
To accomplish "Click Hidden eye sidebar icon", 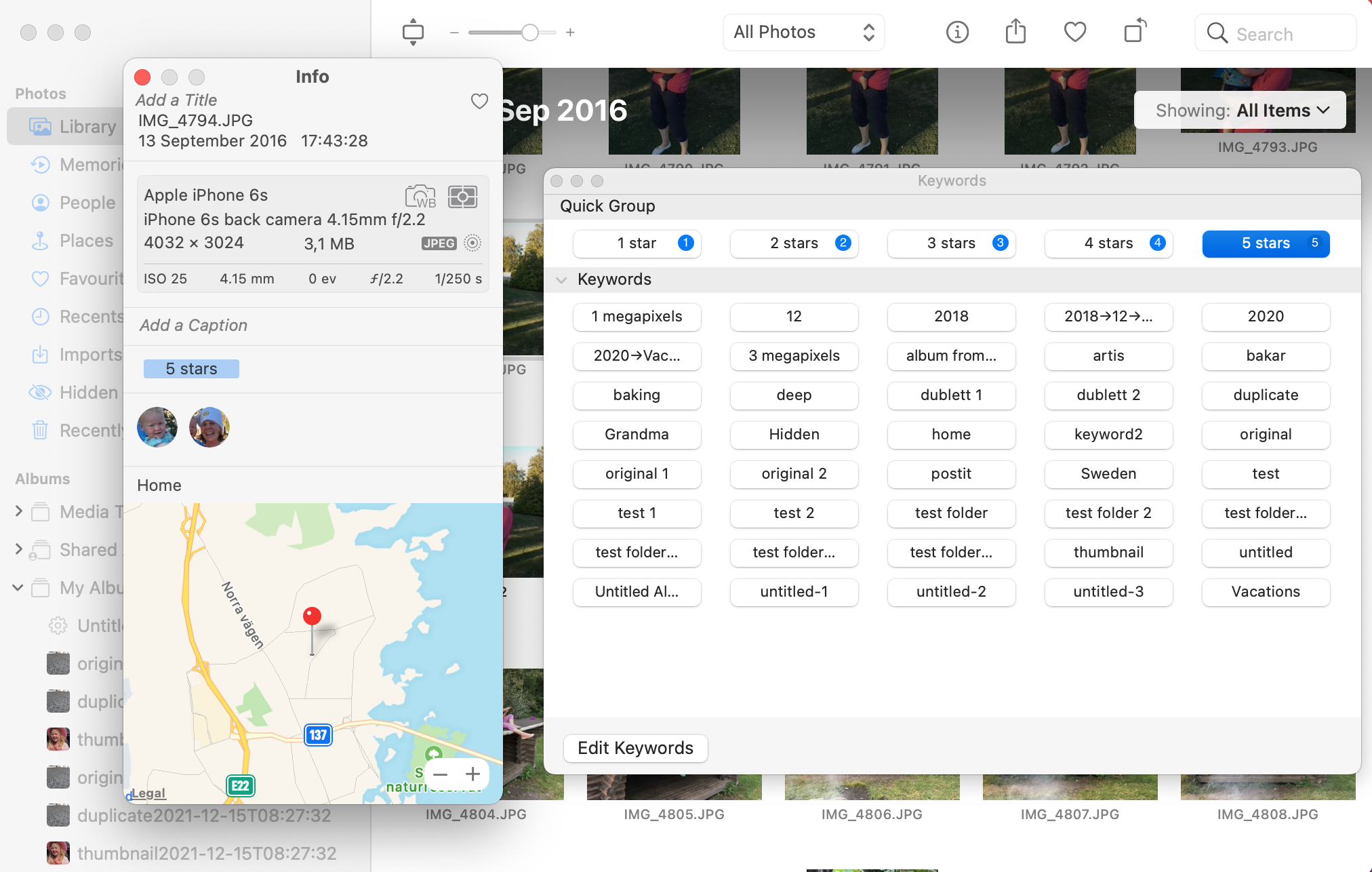I will coord(40,392).
